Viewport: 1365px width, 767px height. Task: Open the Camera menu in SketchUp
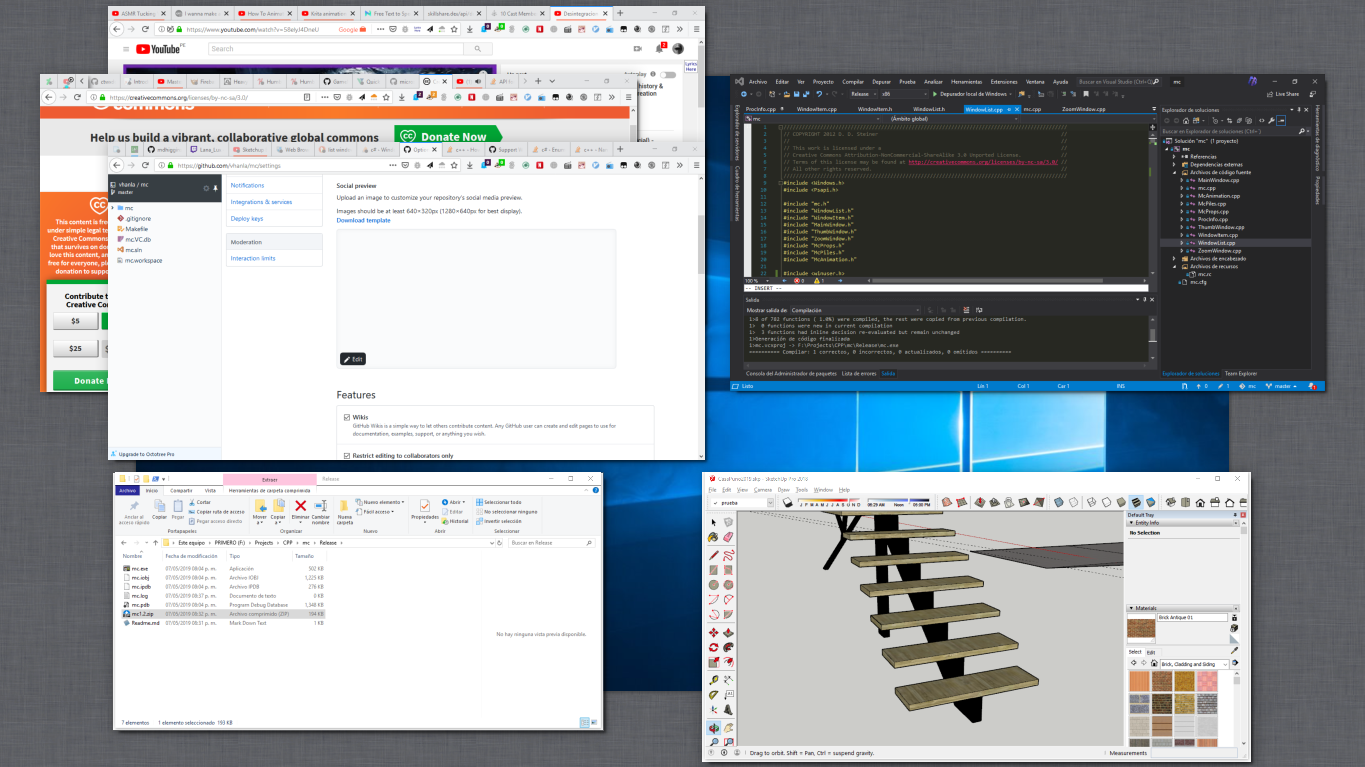(x=763, y=490)
